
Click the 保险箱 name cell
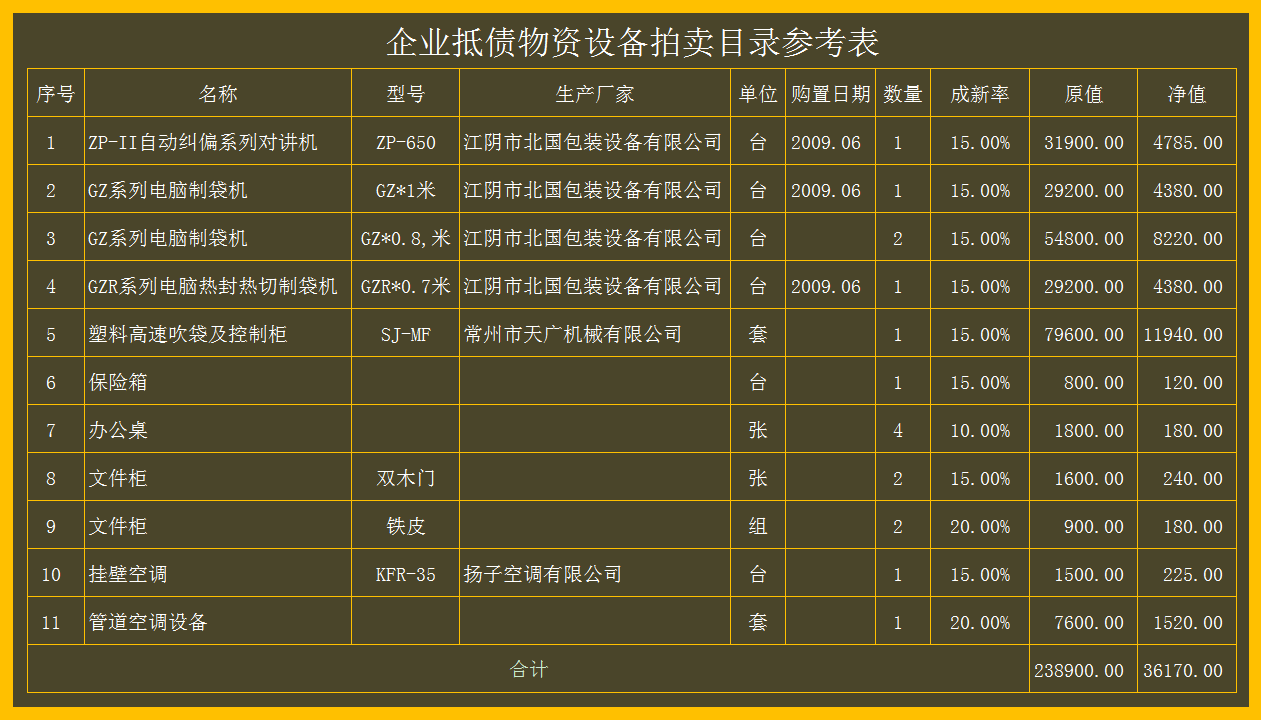coord(118,382)
